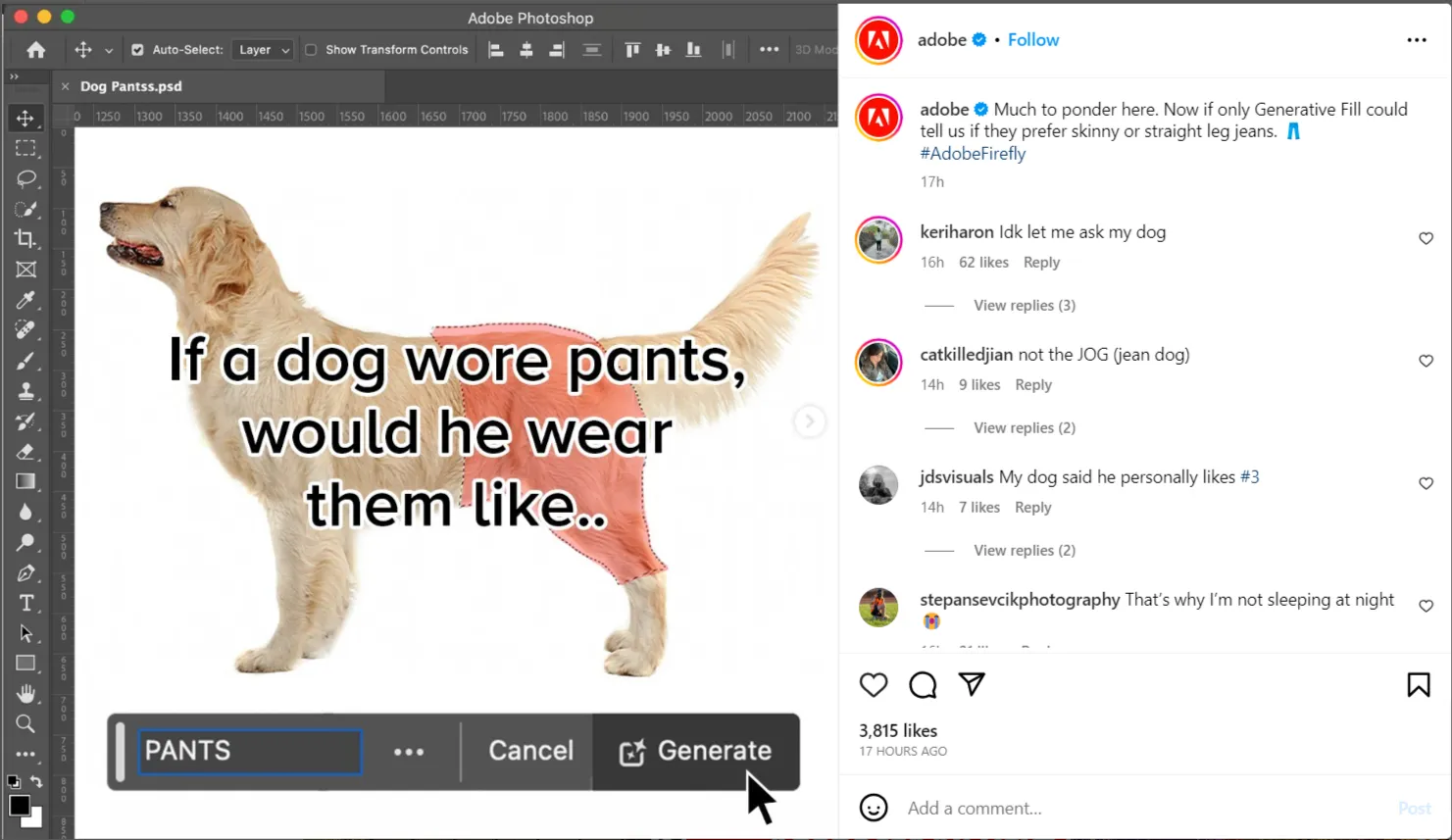This screenshot has width=1452, height=840.
Task: Expand replies under catkilledjian's comment
Action: pyautogui.click(x=1024, y=427)
